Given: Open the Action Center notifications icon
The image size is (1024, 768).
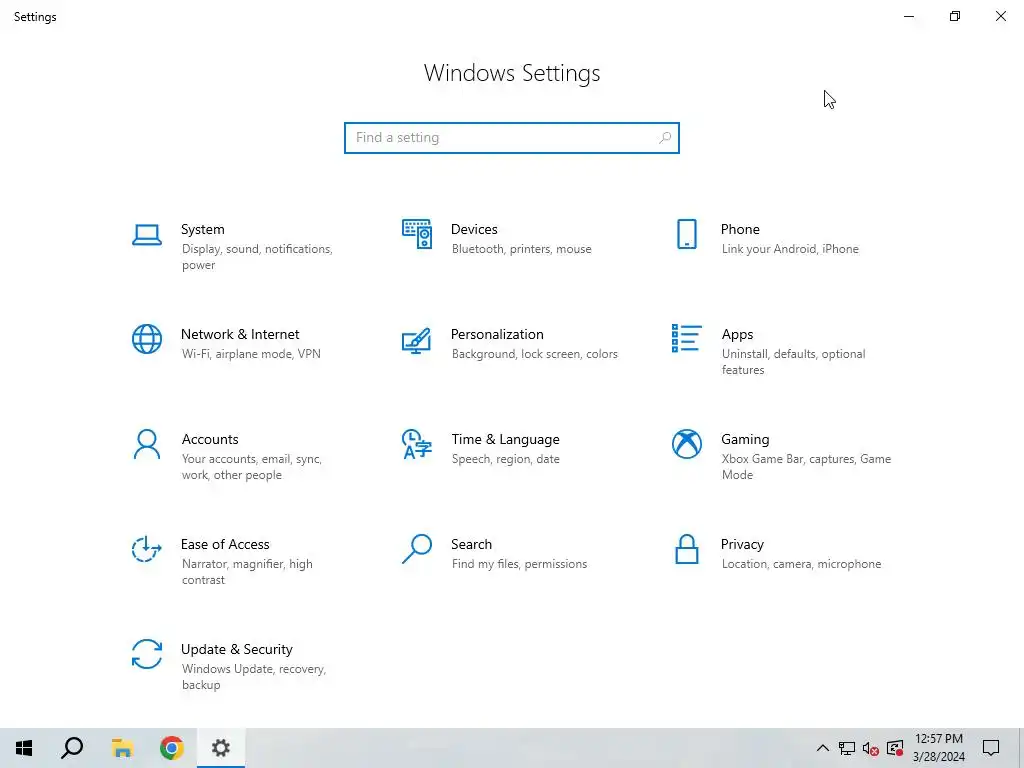Looking at the screenshot, I should tap(991, 748).
